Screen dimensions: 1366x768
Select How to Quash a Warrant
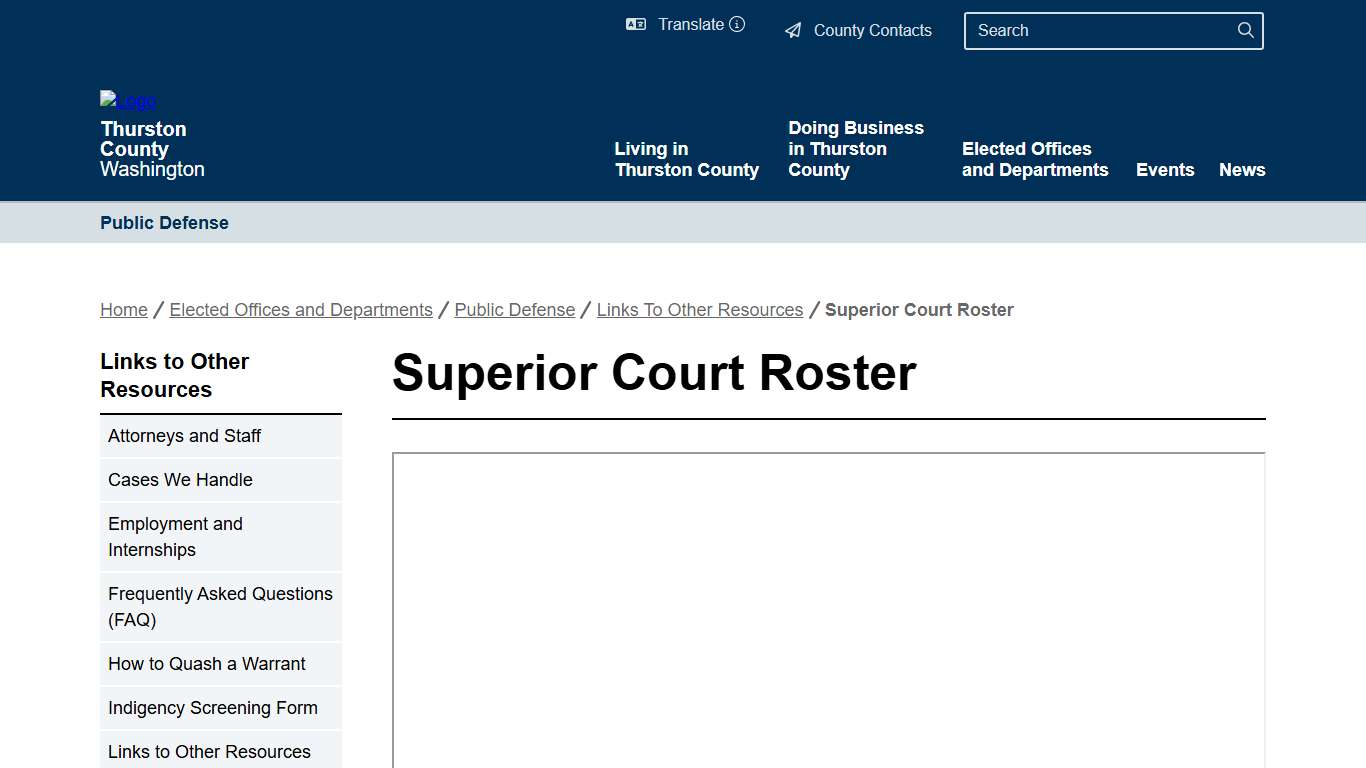[x=207, y=664]
